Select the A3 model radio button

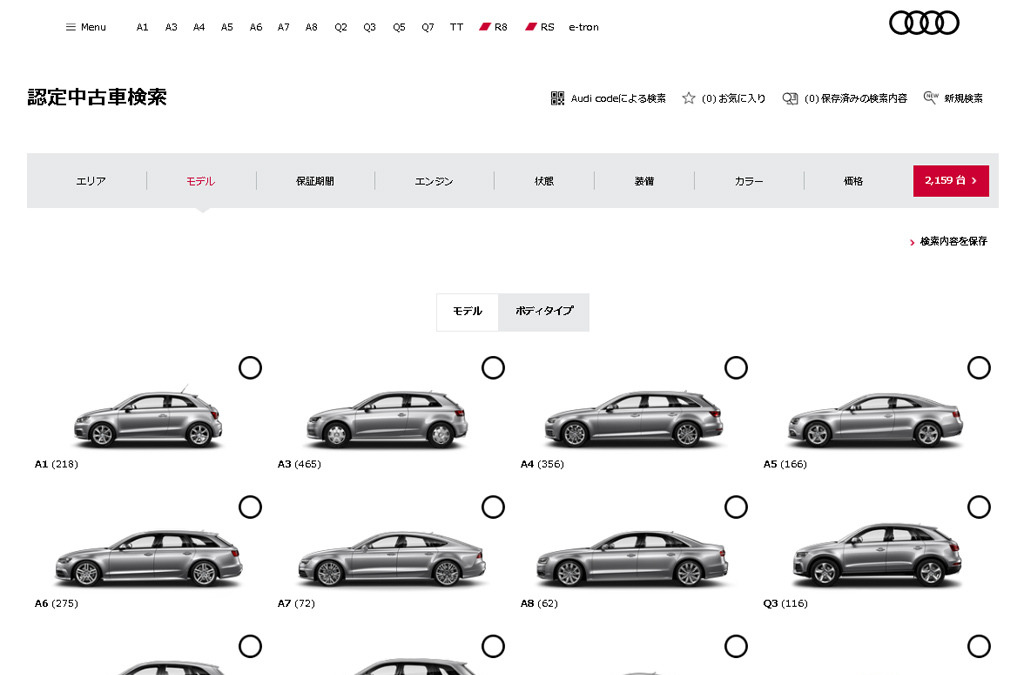click(493, 368)
